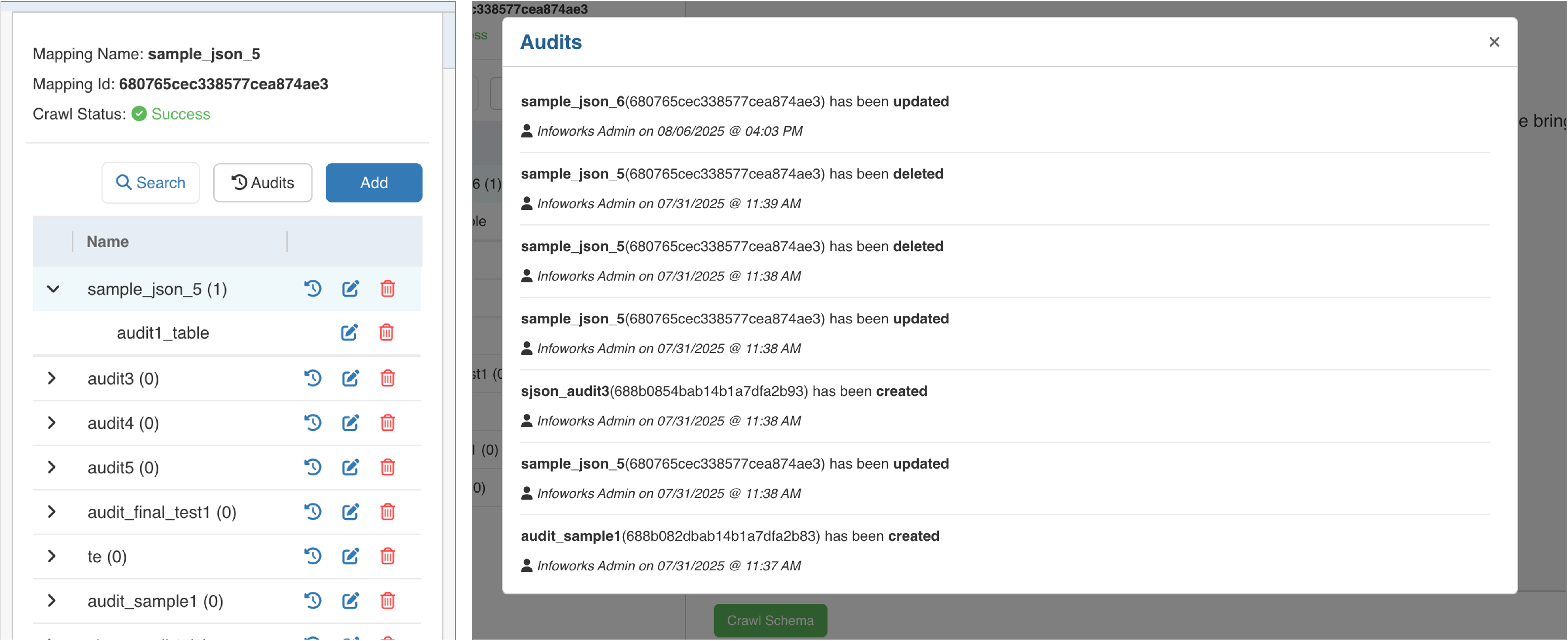Edit the audit5 mapping
Screen dimensions: 1568x641
coord(350,467)
